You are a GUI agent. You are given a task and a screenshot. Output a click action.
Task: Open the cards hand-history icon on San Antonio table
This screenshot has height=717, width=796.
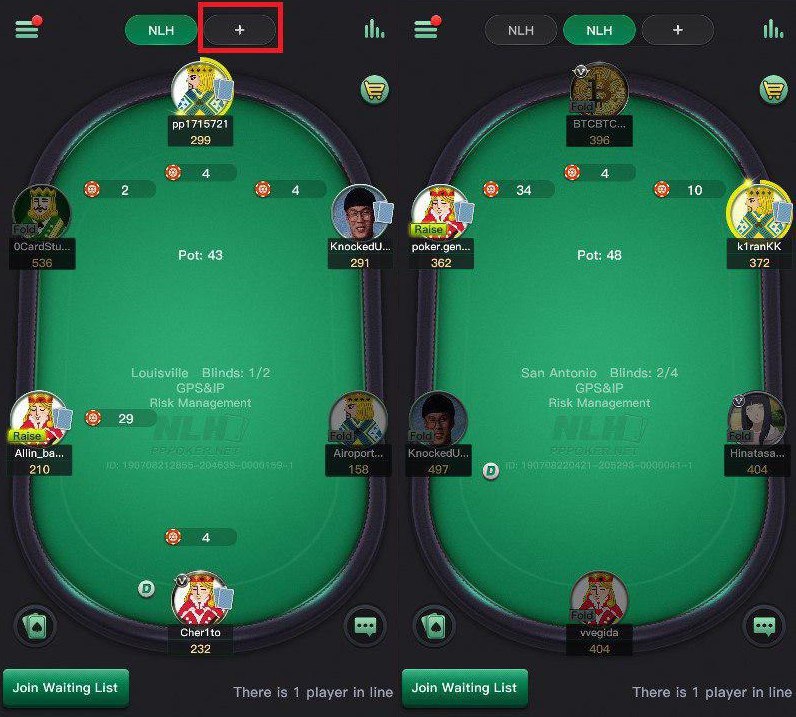point(434,626)
